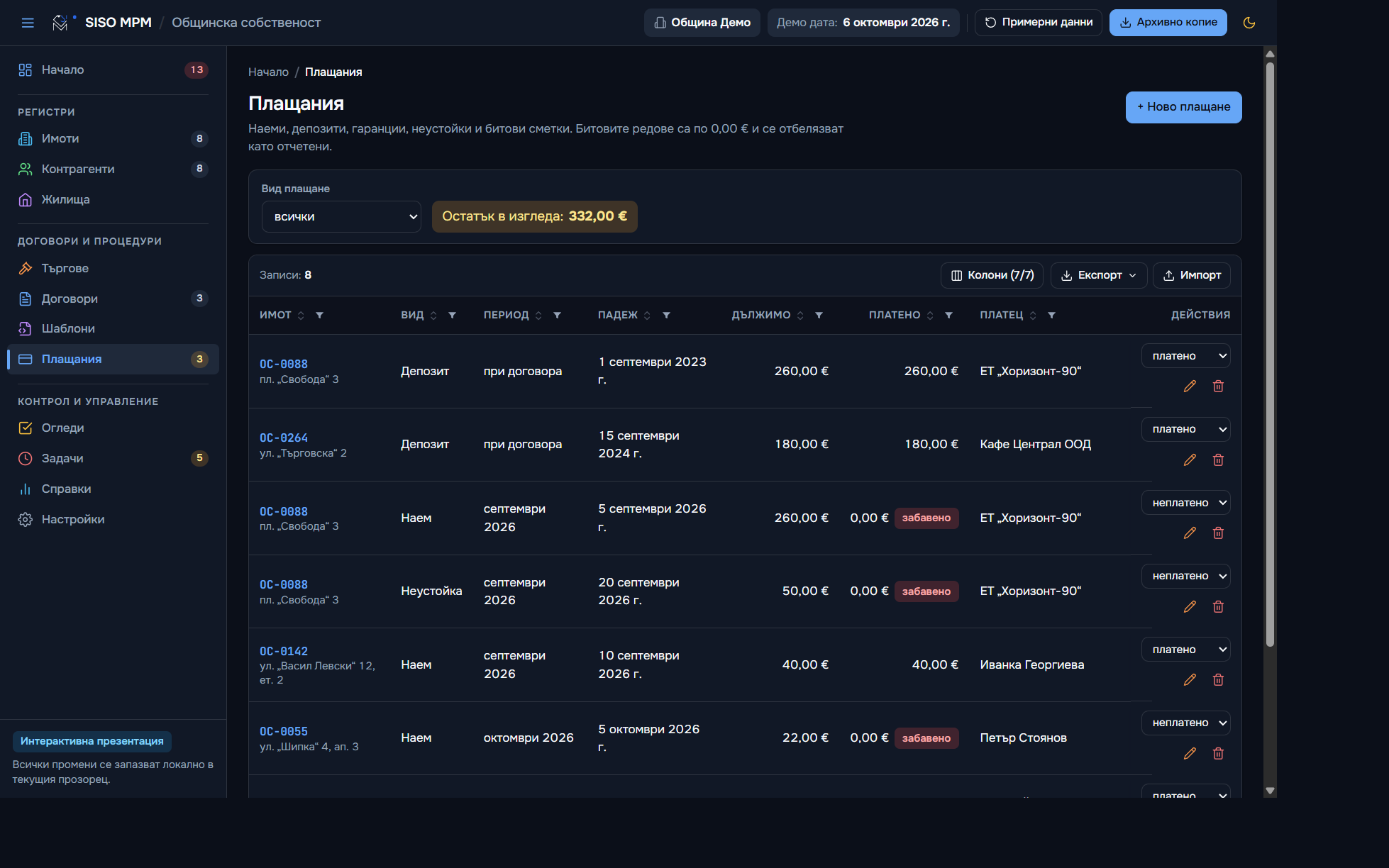Filter the ДЪЛЖИМО column via funnel icon

coord(819,315)
